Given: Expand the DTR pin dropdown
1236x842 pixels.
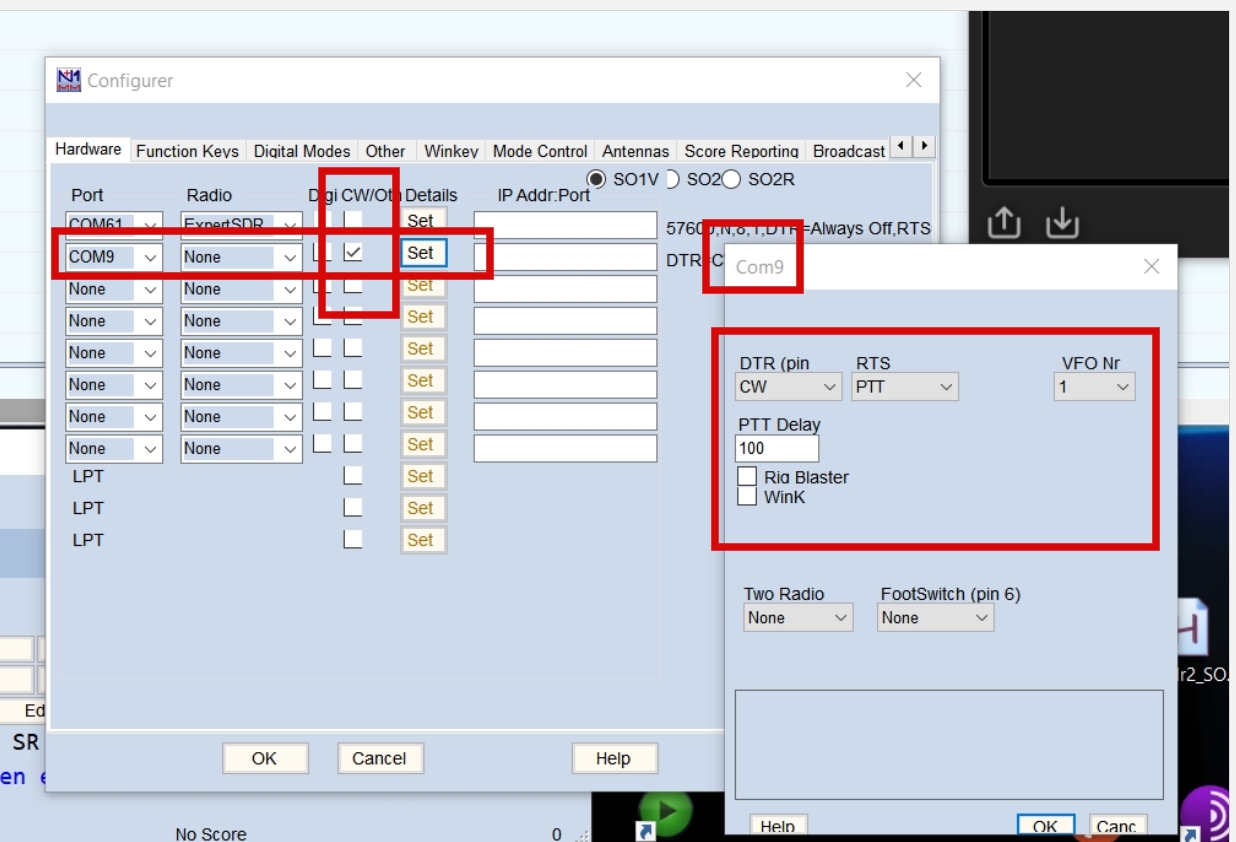Looking at the screenshot, I should tap(789, 387).
